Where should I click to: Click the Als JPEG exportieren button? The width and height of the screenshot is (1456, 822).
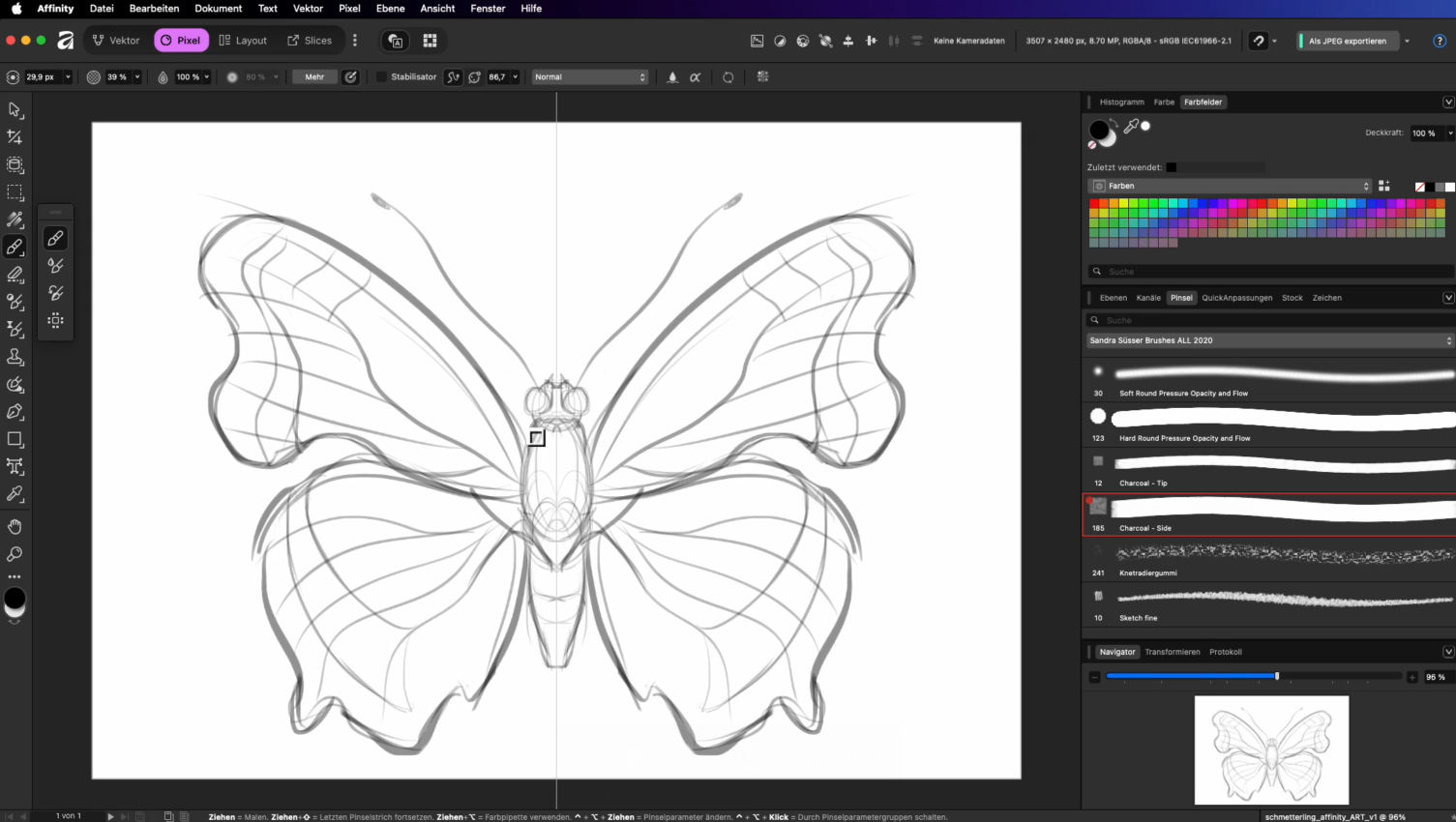(x=1347, y=41)
